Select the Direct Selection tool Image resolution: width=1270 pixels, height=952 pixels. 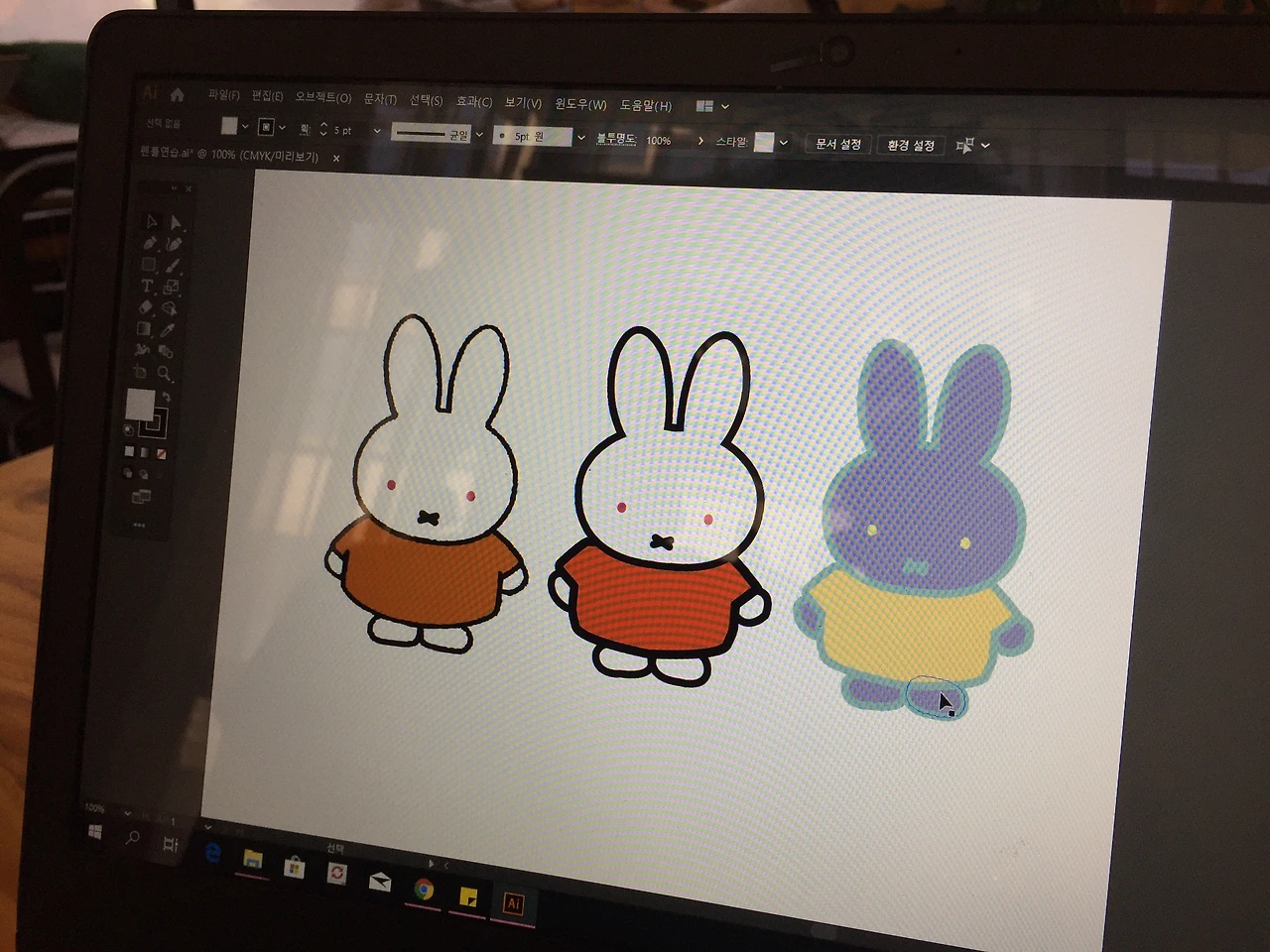[176, 223]
